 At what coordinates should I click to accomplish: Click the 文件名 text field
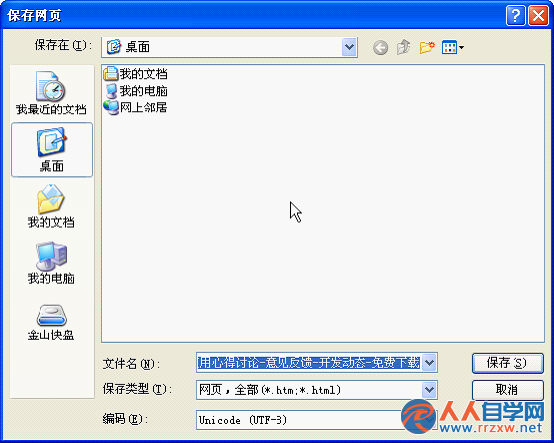pos(309,362)
